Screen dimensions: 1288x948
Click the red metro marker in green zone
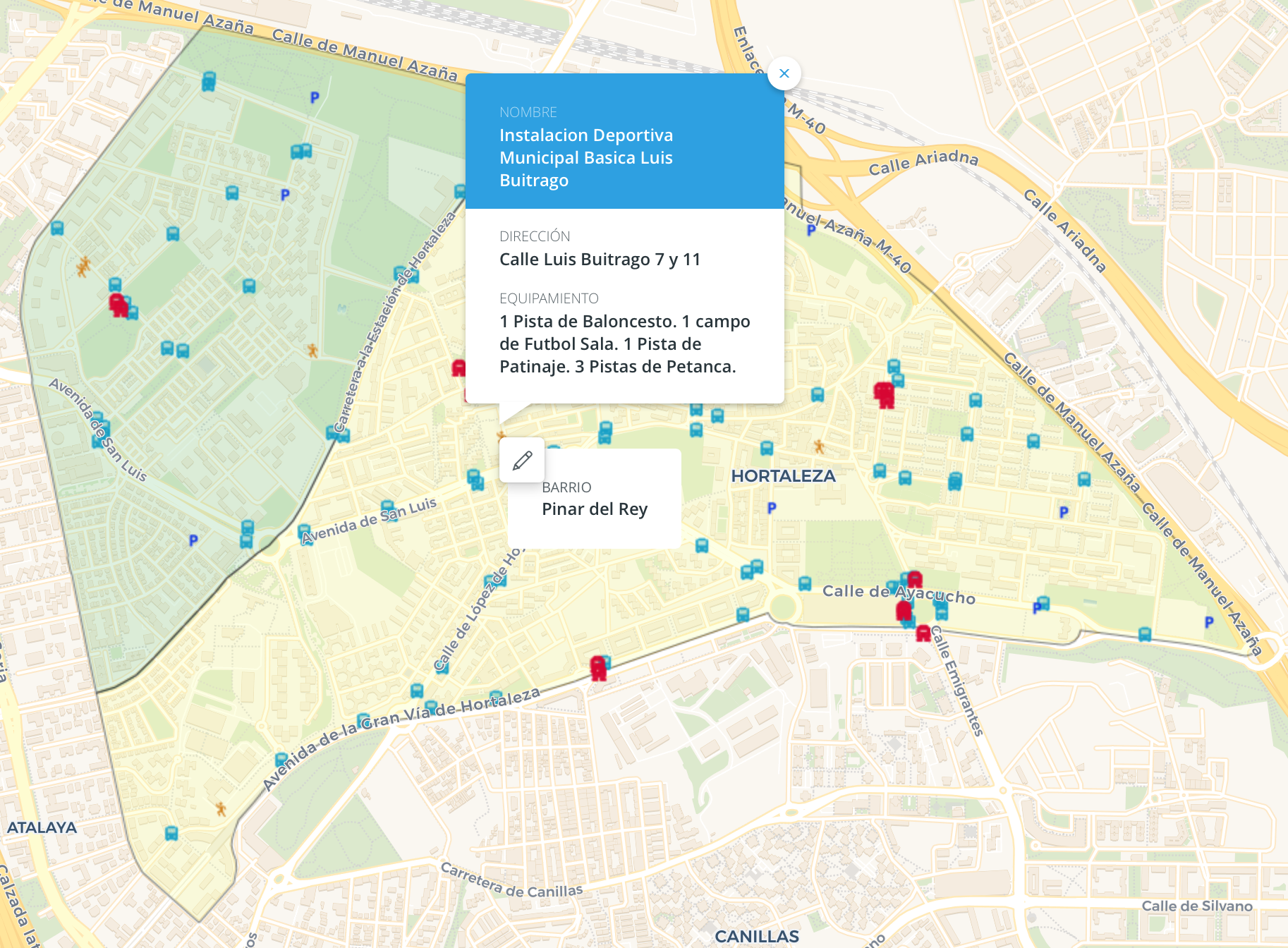(118, 305)
